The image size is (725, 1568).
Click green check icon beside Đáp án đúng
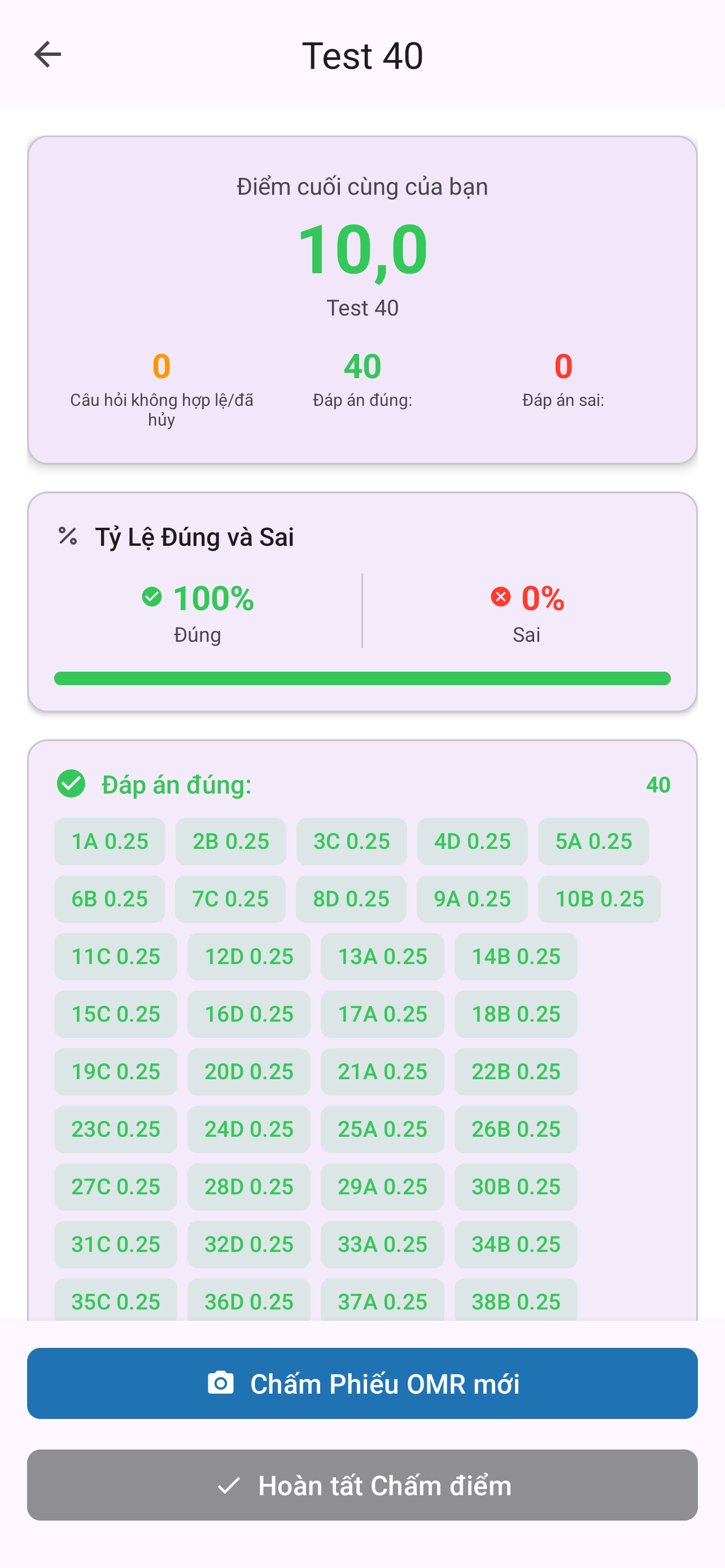(x=71, y=784)
